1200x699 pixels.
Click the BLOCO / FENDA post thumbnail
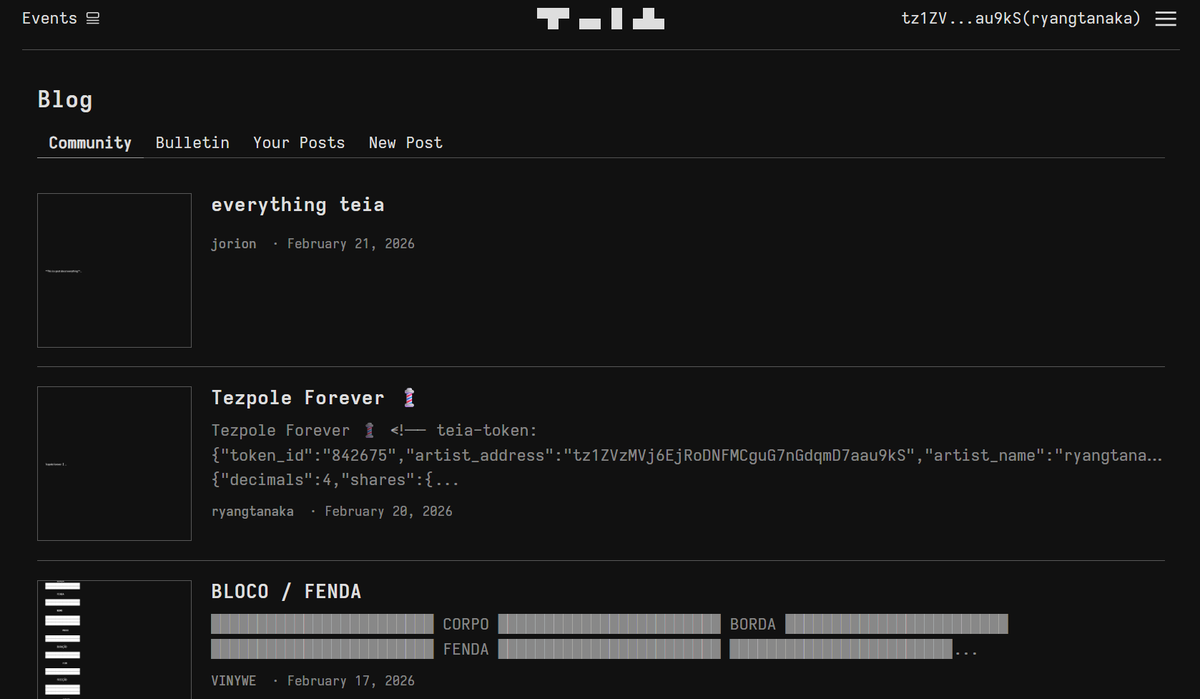click(x=114, y=640)
